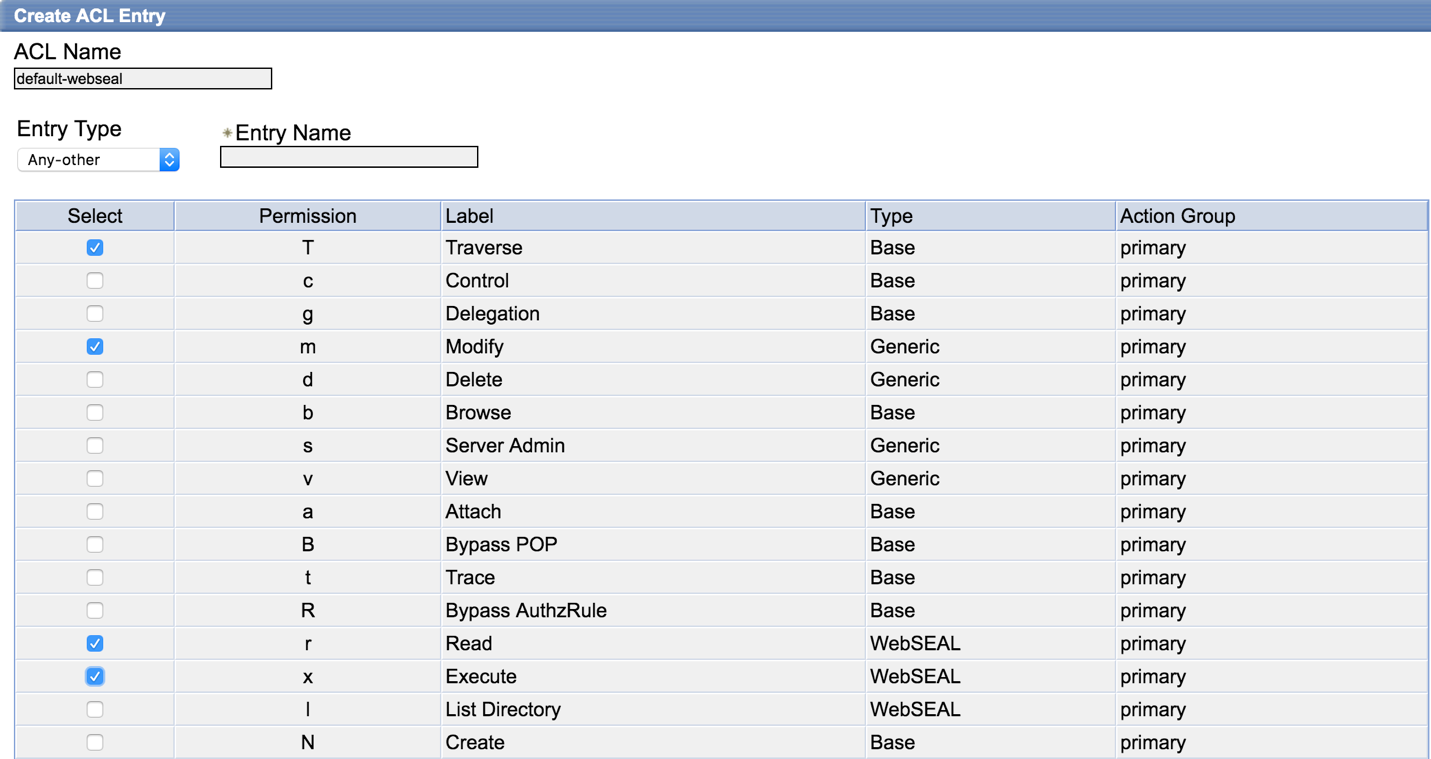Screen dimensions: 1431x759
Task: Enable the View permission checkbox
Action: coord(94,478)
